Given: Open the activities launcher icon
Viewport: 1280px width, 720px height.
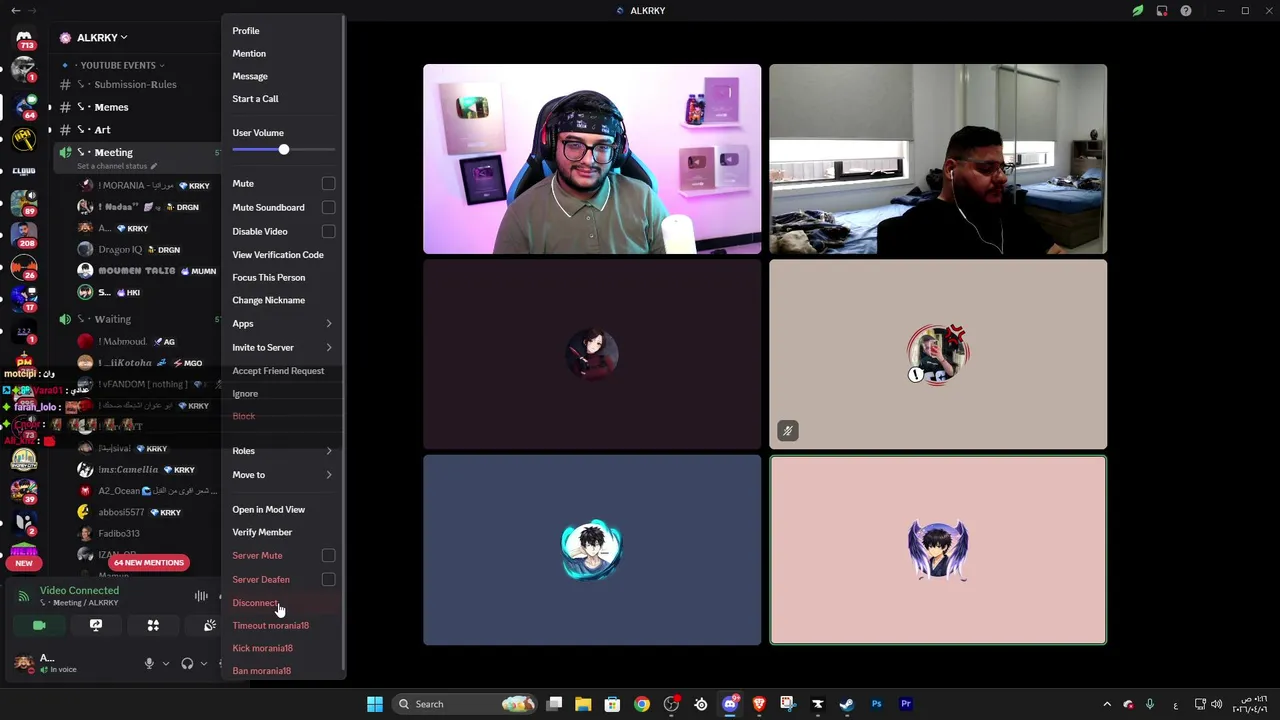Looking at the screenshot, I should pos(153,625).
